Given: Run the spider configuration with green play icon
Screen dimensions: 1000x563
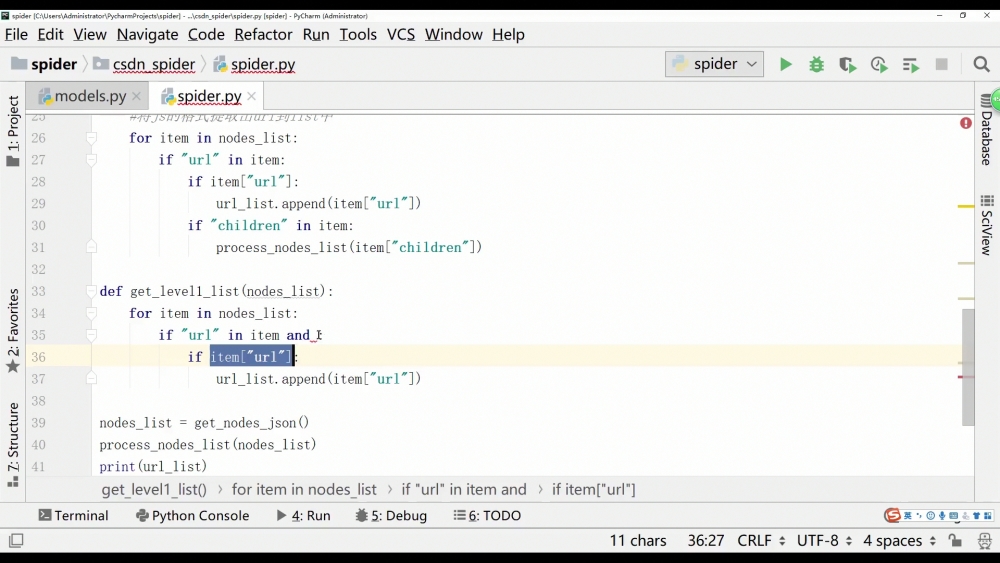Looking at the screenshot, I should [x=786, y=64].
